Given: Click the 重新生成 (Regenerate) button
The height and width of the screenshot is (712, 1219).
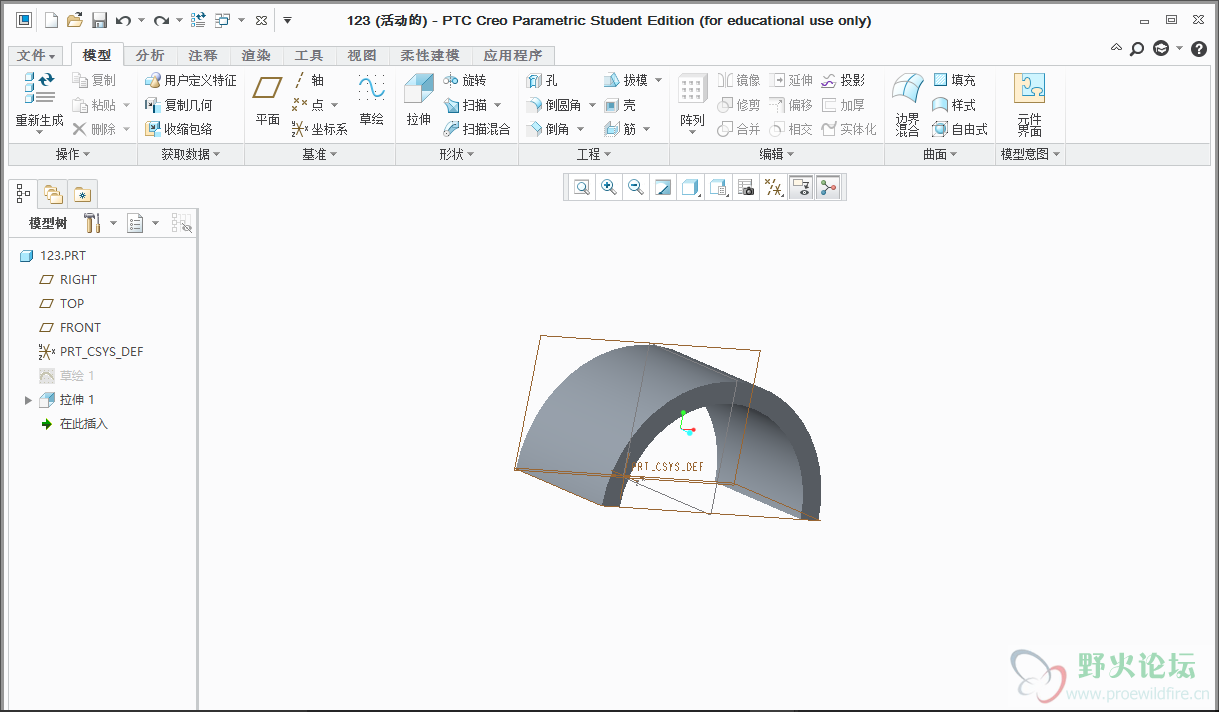Looking at the screenshot, I should (x=39, y=104).
